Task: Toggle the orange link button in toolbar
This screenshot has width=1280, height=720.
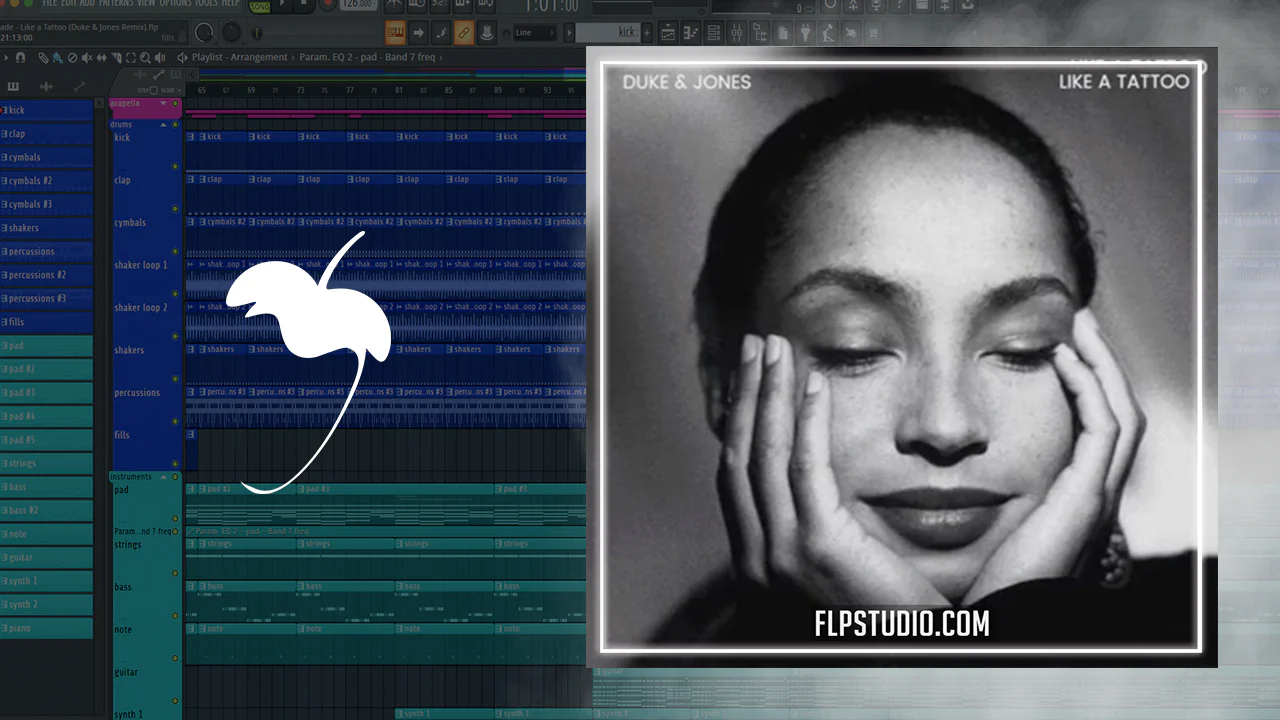Action: (464, 33)
